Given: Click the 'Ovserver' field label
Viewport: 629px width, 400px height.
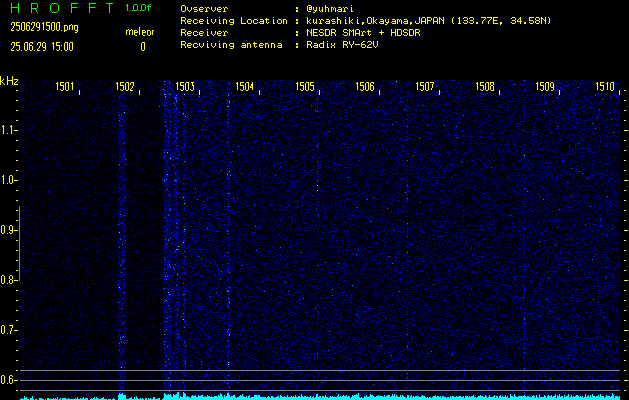Looking at the screenshot, I should click(204, 9).
